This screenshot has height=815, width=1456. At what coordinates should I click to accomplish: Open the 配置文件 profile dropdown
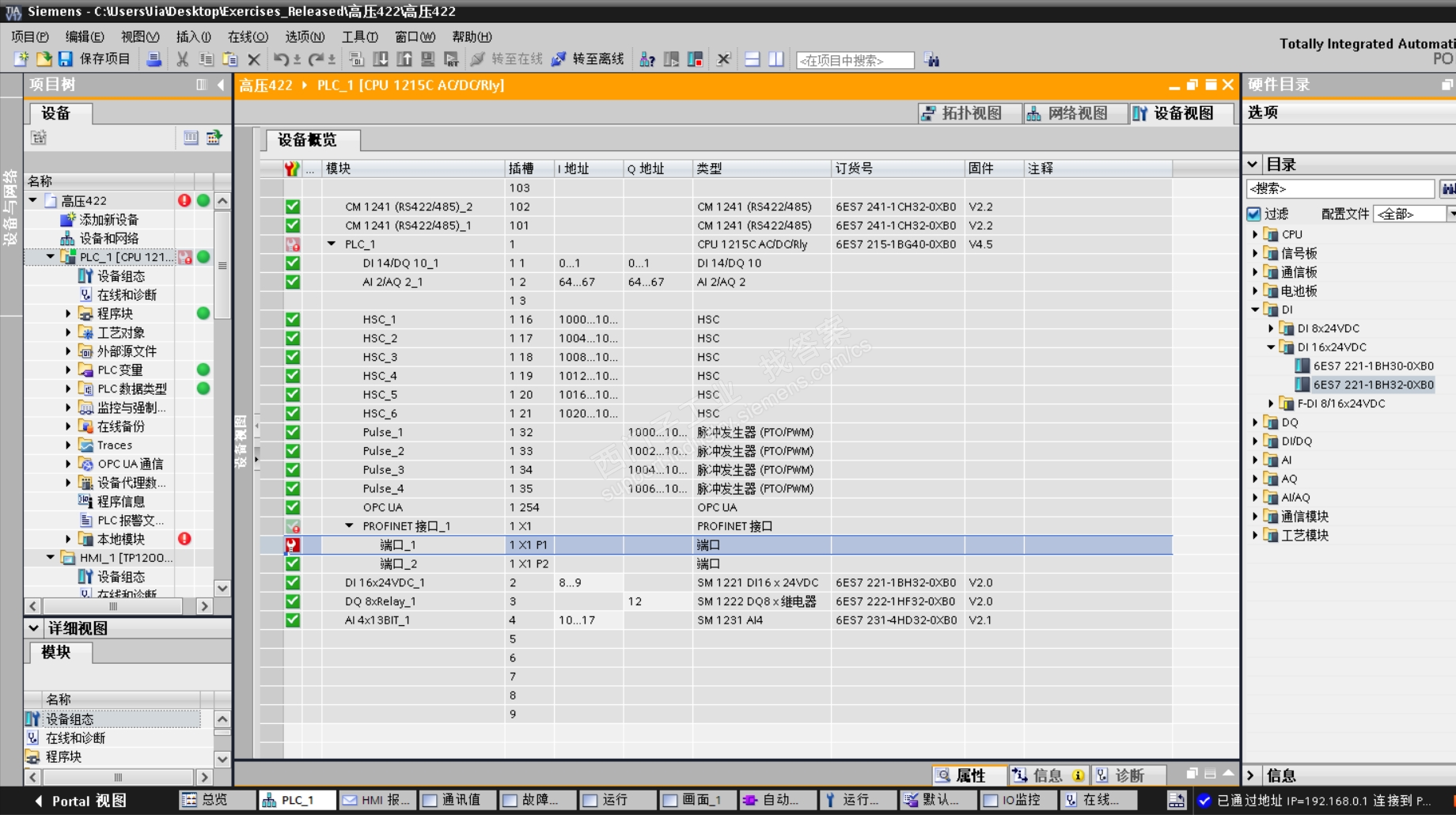point(1451,214)
